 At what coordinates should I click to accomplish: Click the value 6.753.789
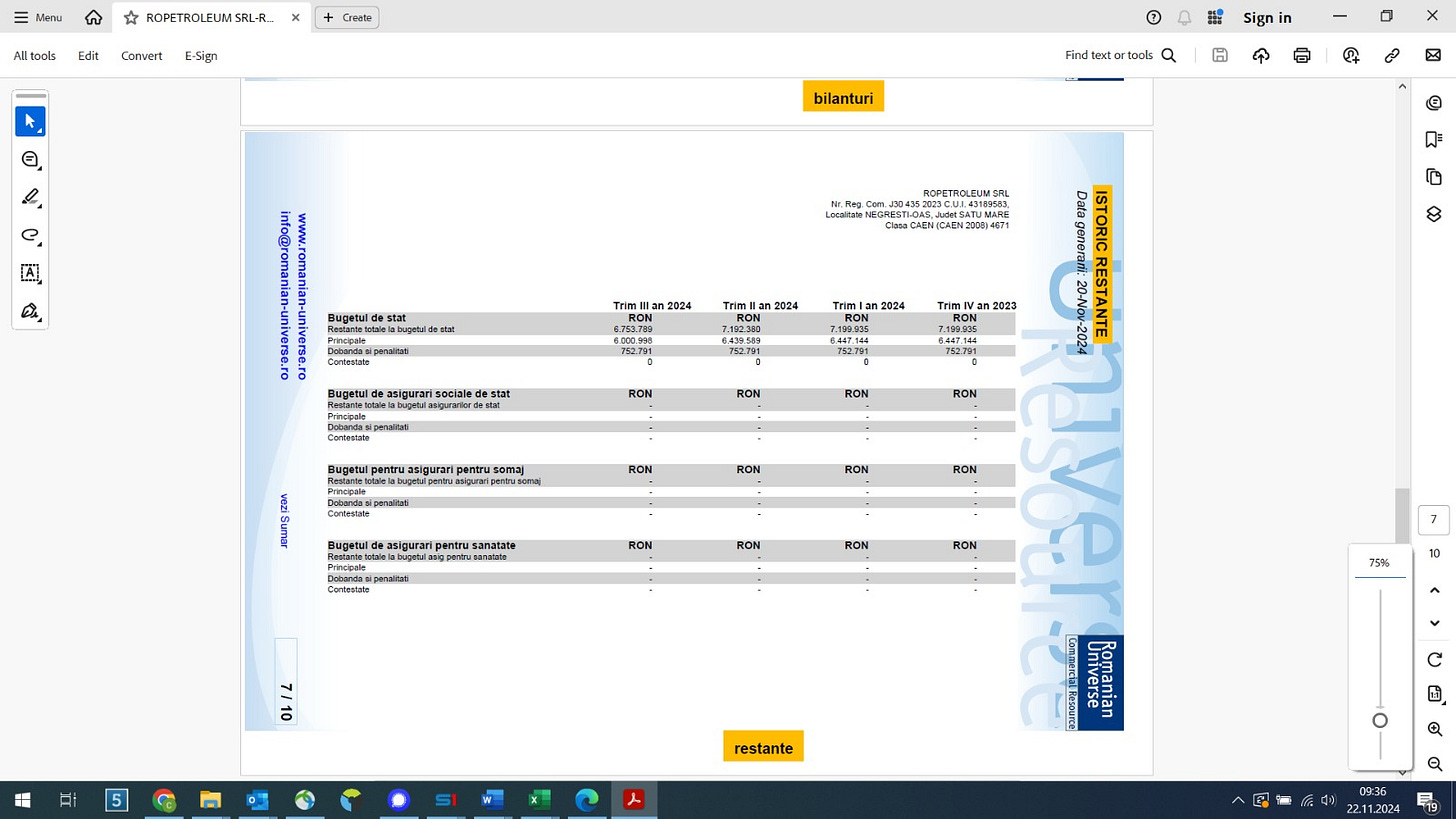[633, 329]
